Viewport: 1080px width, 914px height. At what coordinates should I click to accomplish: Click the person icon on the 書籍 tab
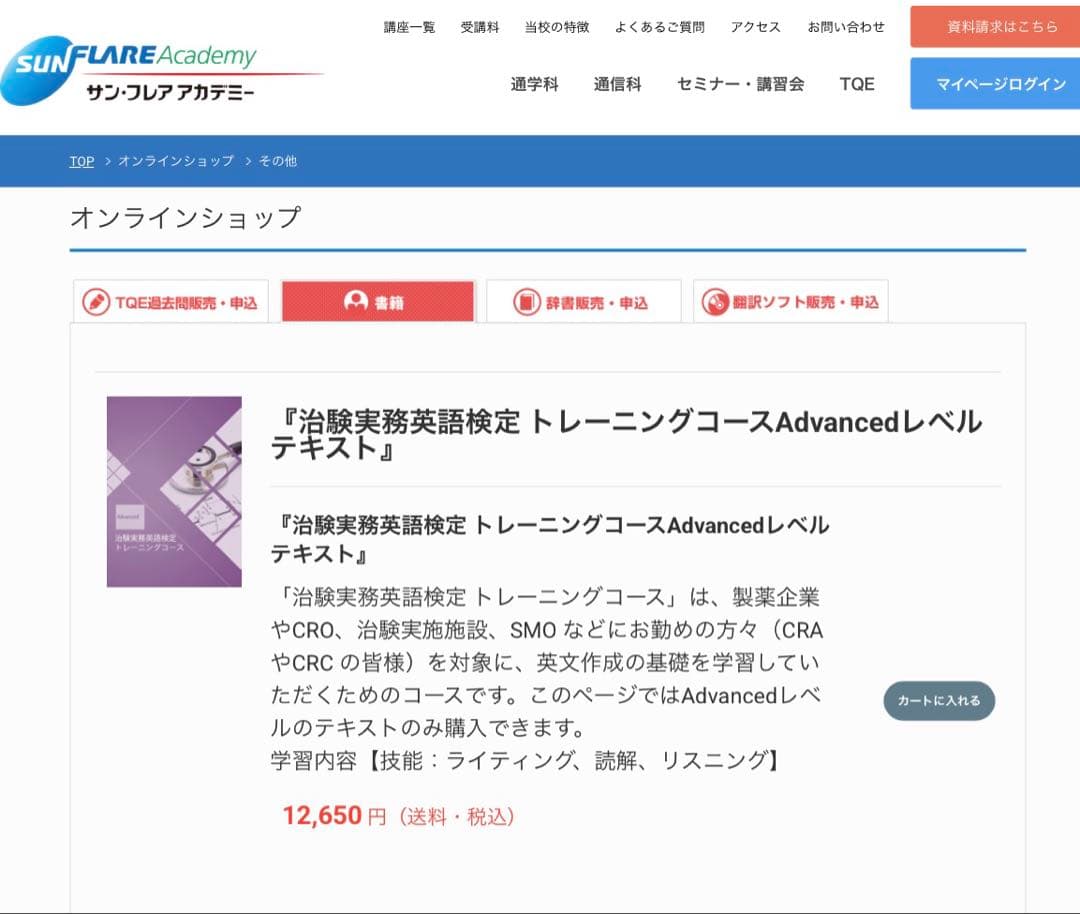click(356, 301)
